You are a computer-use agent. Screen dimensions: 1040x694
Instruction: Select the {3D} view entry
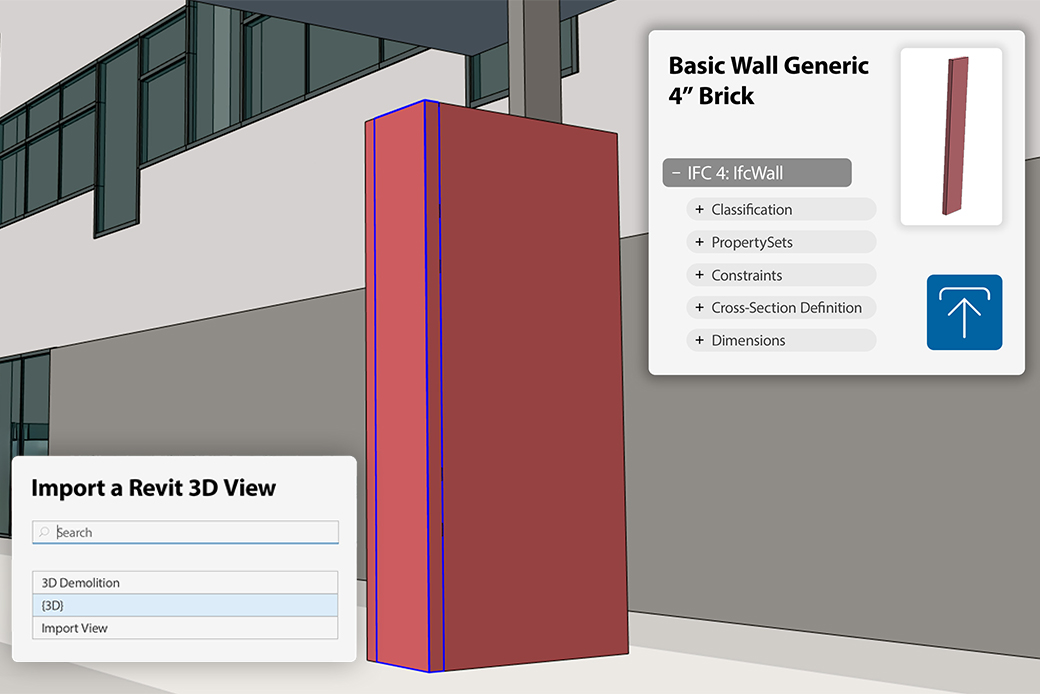pos(185,605)
